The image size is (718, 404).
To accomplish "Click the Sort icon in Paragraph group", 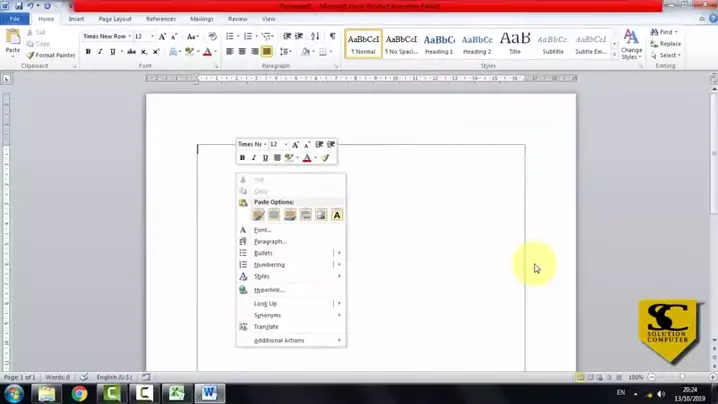I will pos(318,36).
